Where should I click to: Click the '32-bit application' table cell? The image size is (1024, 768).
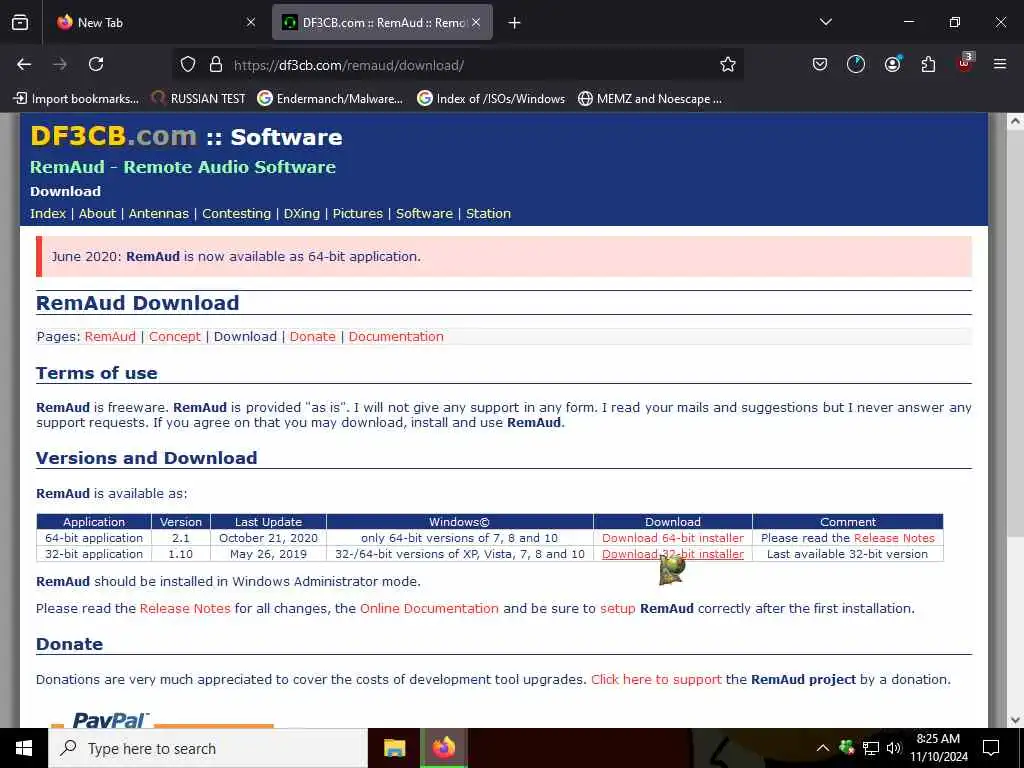(94, 554)
